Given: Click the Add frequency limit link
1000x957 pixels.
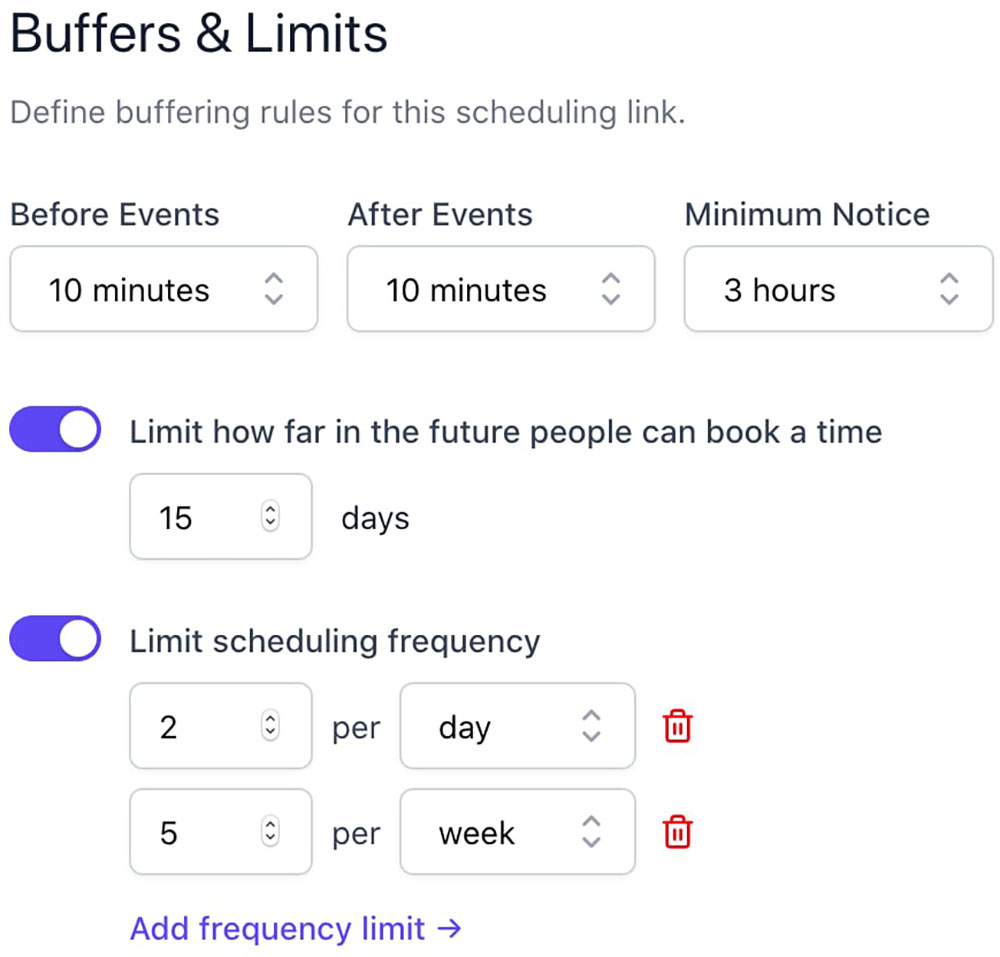Looking at the screenshot, I should click(278, 929).
